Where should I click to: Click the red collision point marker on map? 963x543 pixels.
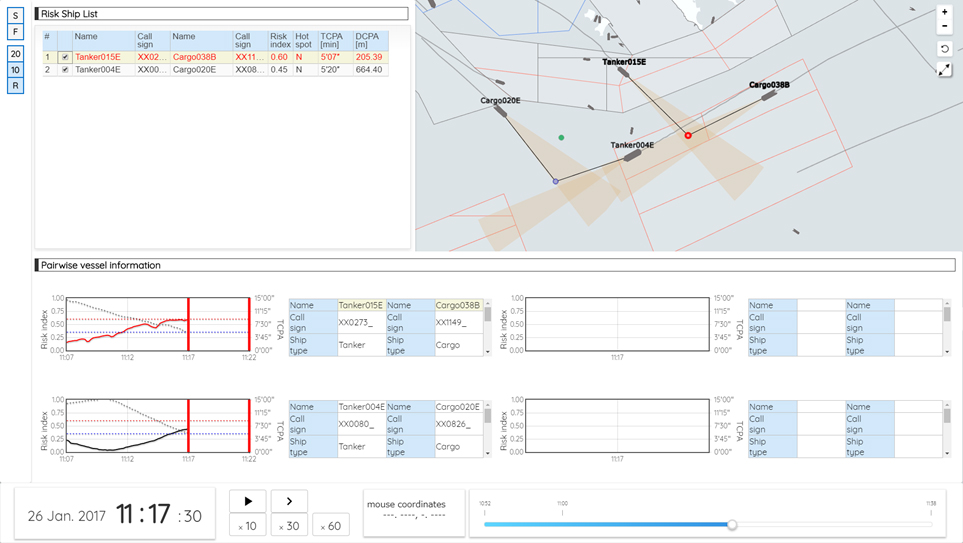tap(688, 135)
